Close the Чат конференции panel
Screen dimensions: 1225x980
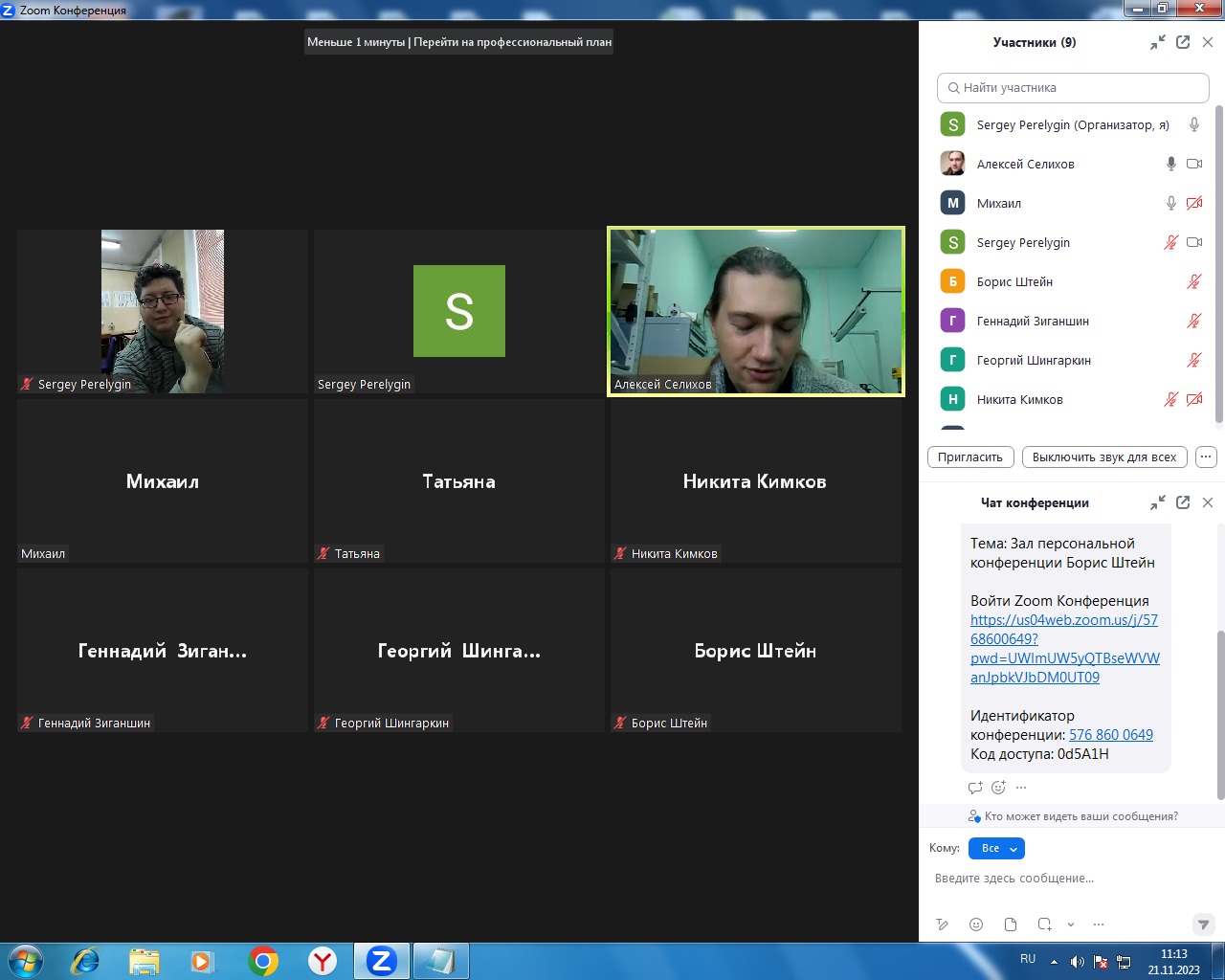click(x=1208, y=502)
